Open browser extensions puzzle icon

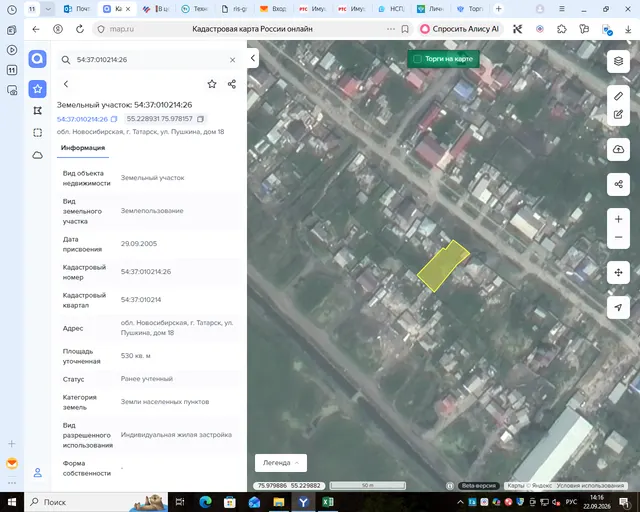(x=562, y=29)
